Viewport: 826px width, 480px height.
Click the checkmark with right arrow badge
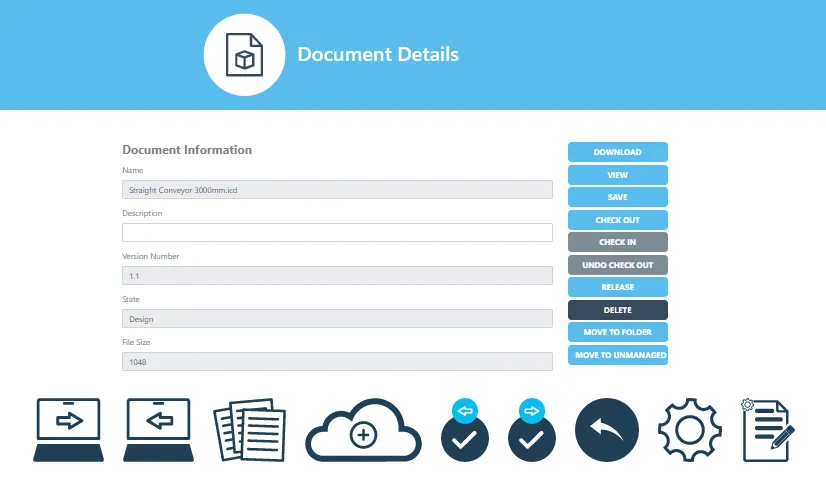pos(532,430)
